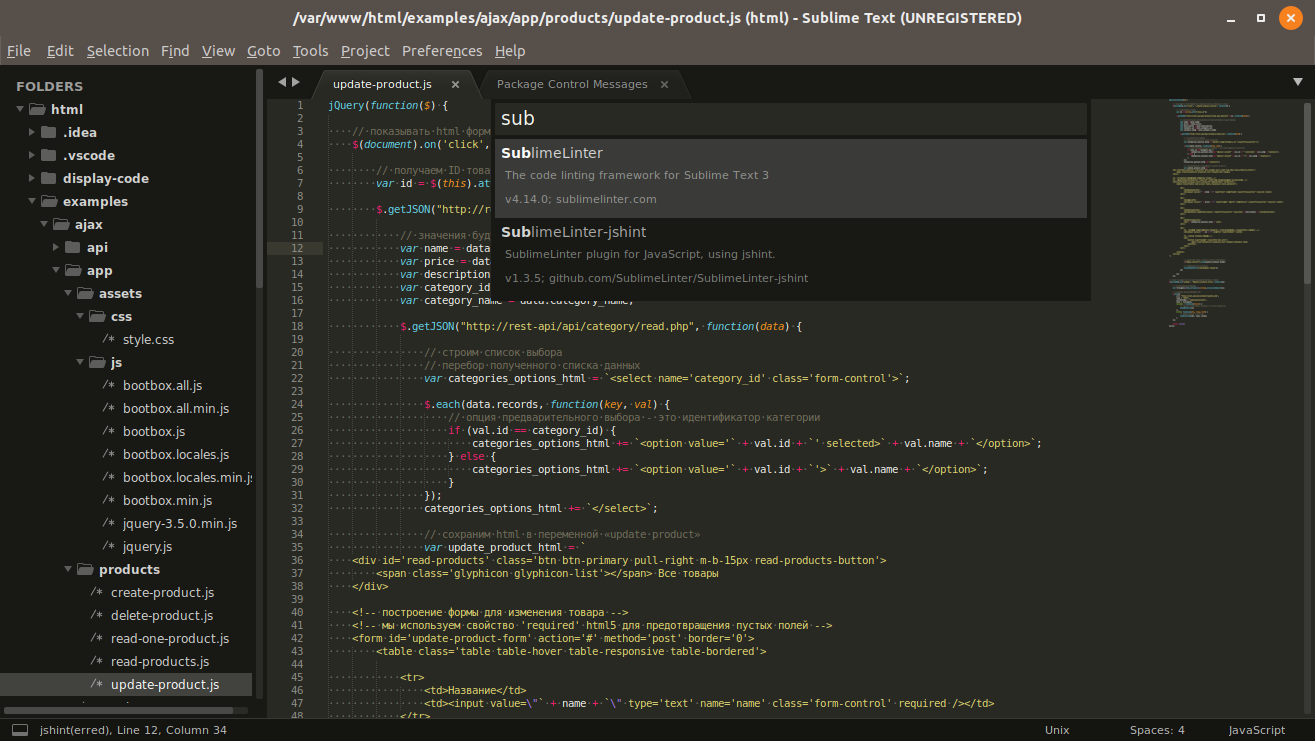1315x741 pixels.
Task: Click the .vscode folder icon
Action: click(x=49, y=155)
